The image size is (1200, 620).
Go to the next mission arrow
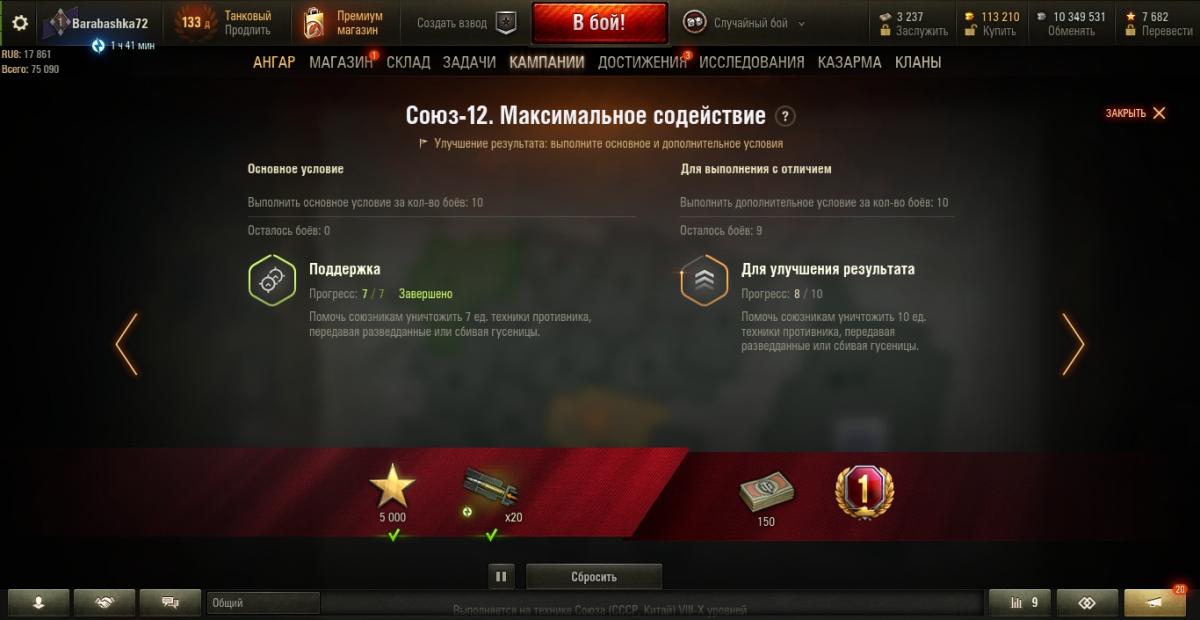pos(1072,344)
